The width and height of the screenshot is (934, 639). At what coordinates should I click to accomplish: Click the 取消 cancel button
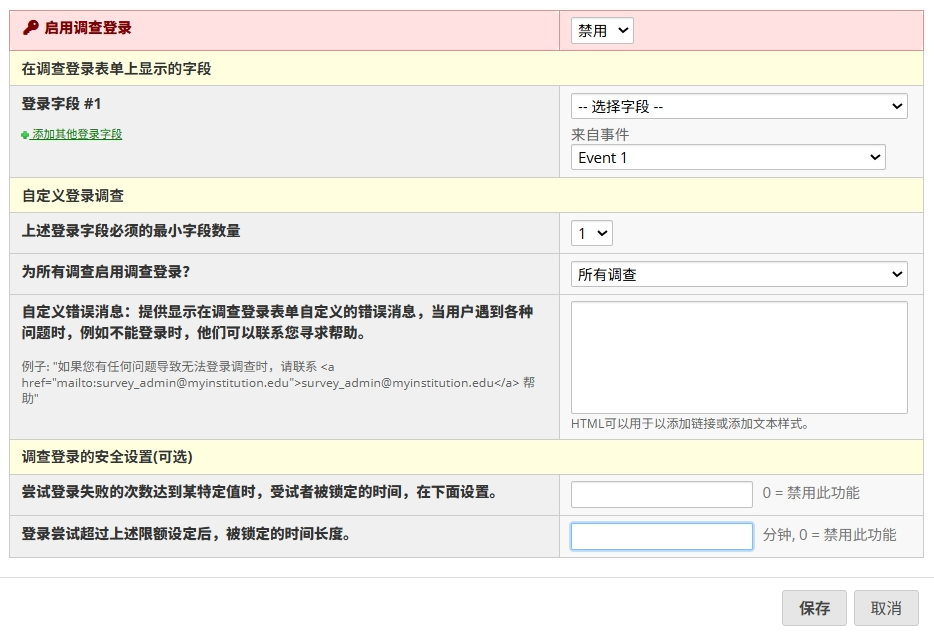tap(886, 608)
